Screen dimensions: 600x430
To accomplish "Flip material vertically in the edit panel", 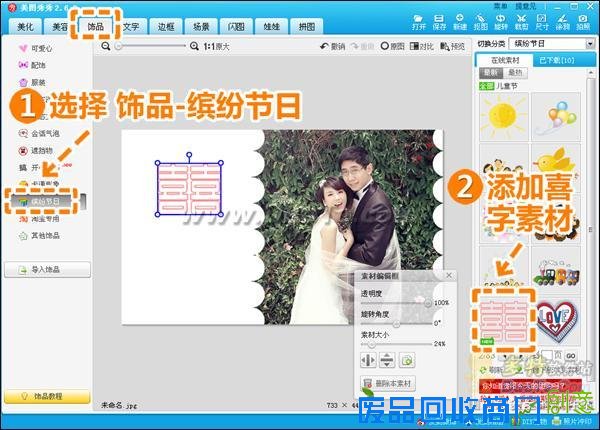I will [x=387, y=359].
